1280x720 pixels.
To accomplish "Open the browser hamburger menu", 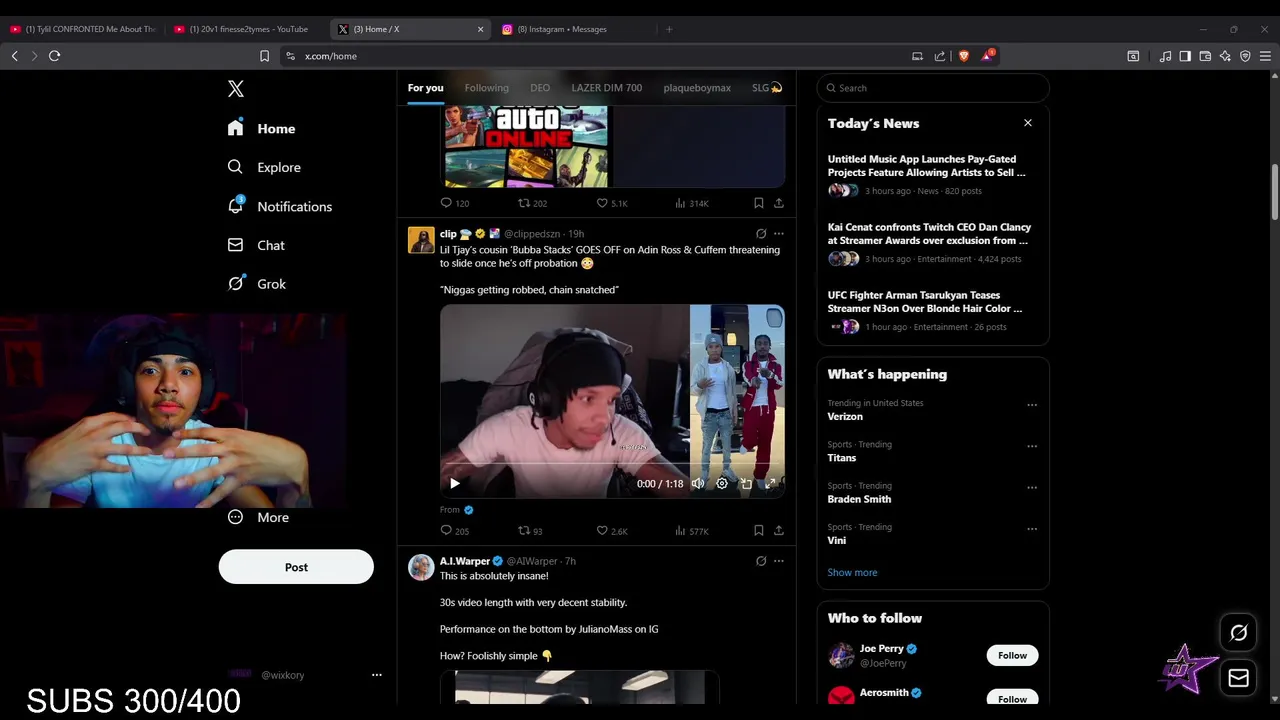I will (1265, 56).
